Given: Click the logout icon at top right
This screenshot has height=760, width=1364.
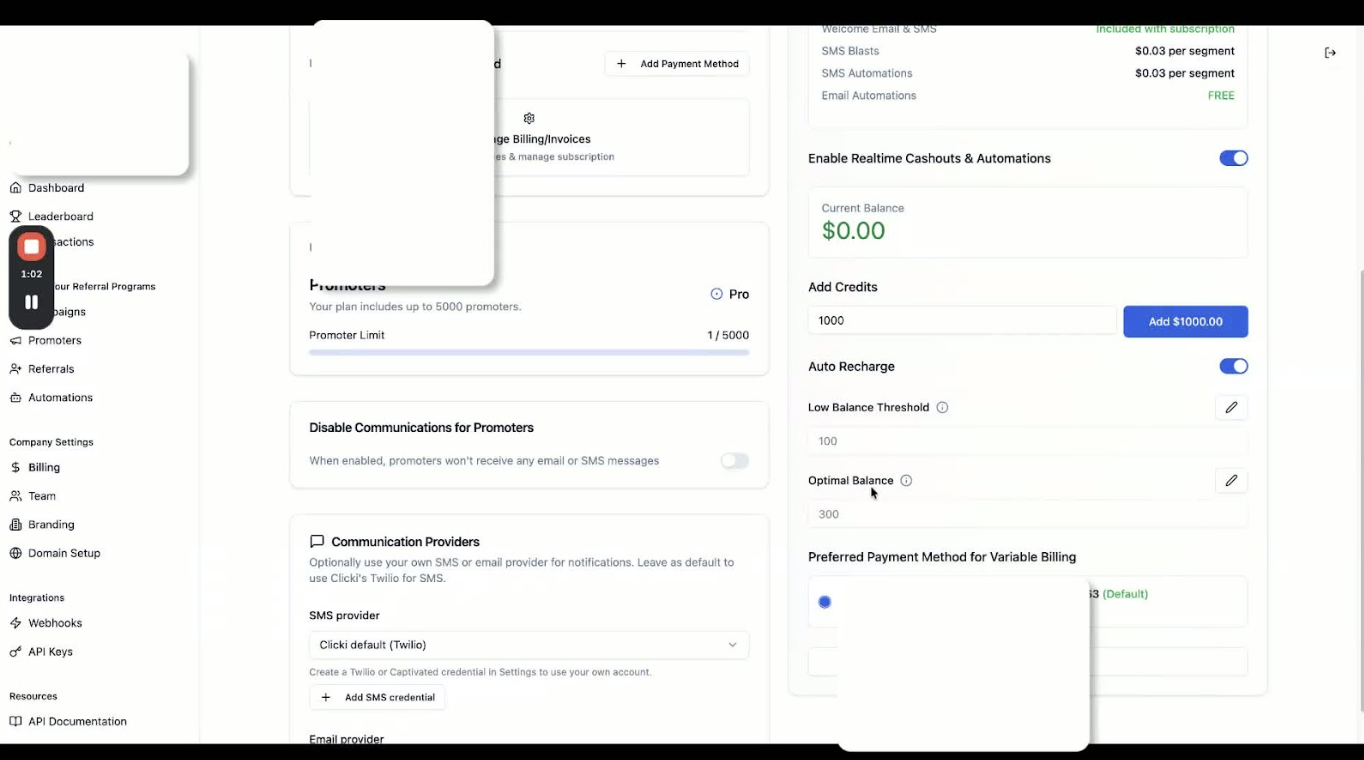Looking at the screenshot, I should [x=1330, y=53].
